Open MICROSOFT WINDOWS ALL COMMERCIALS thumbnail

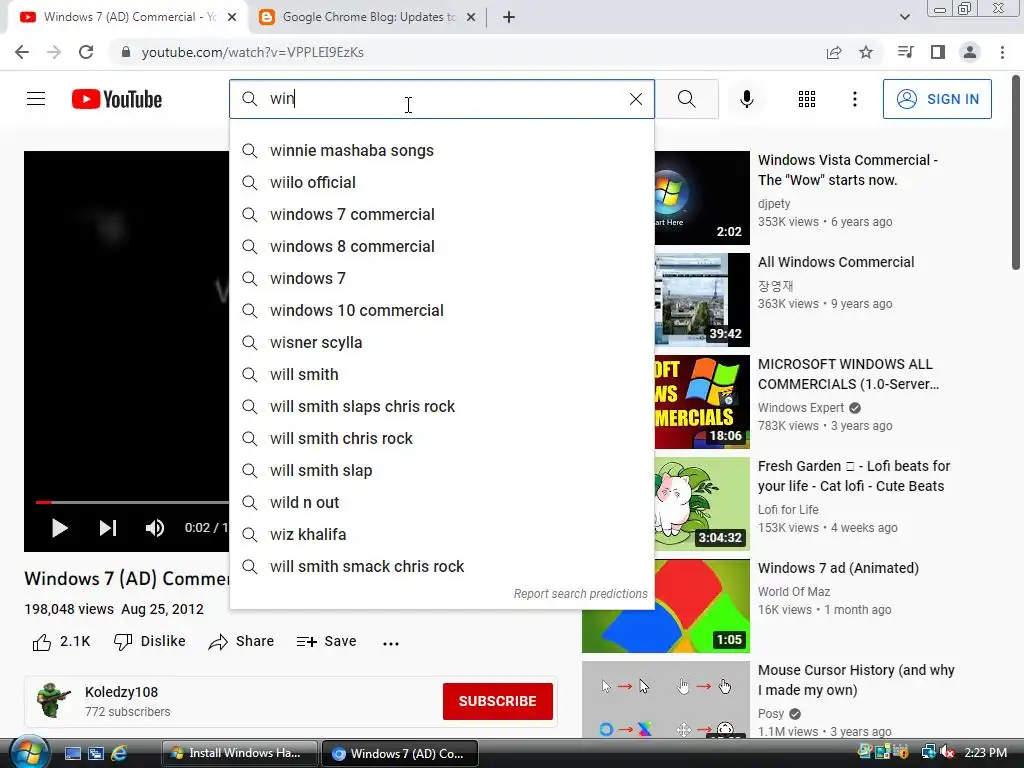point(702,402)
